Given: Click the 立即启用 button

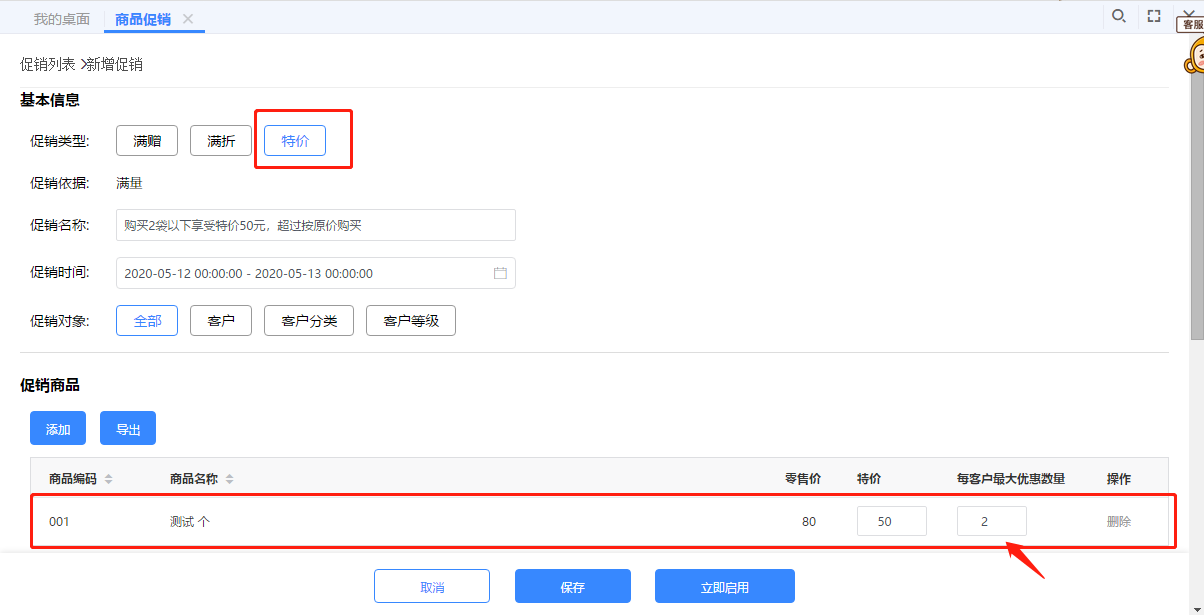Looking at the screenshot, I should point(724,587).
